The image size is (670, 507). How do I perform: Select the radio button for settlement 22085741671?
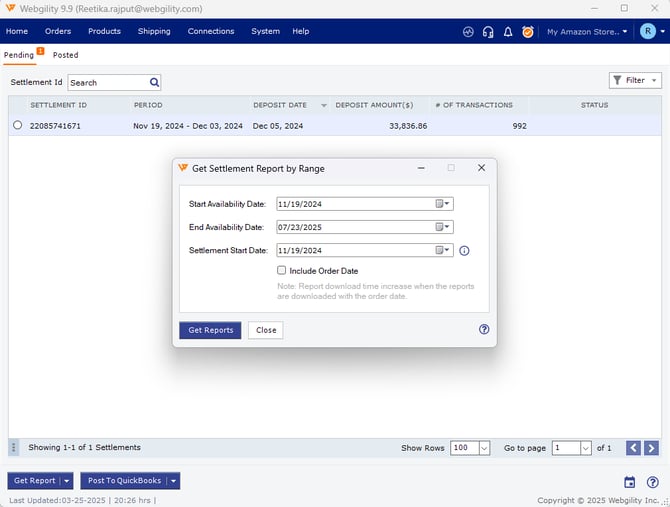(x=17, y=126)
